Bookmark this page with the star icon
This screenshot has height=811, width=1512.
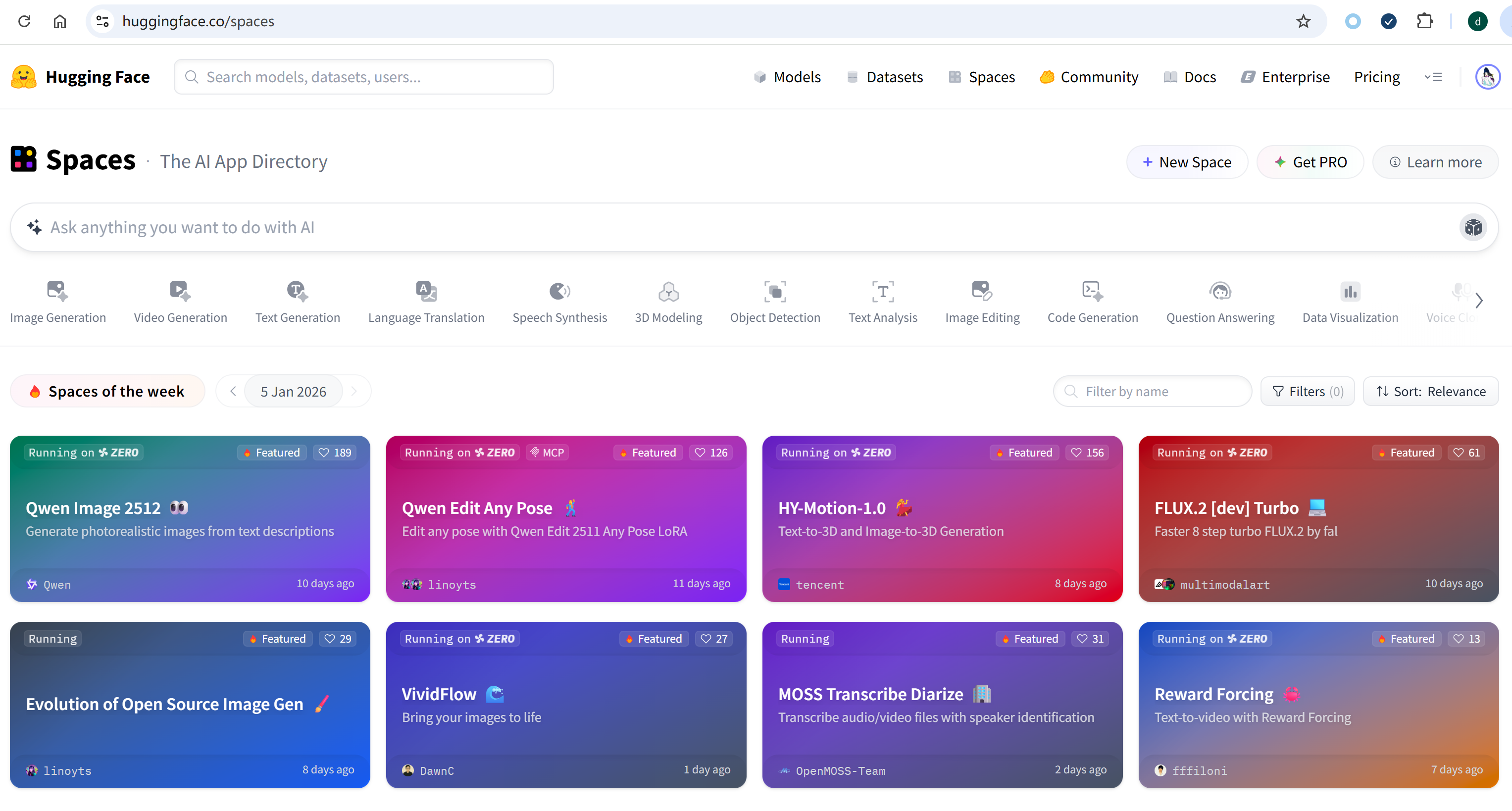coord(1303,21)
